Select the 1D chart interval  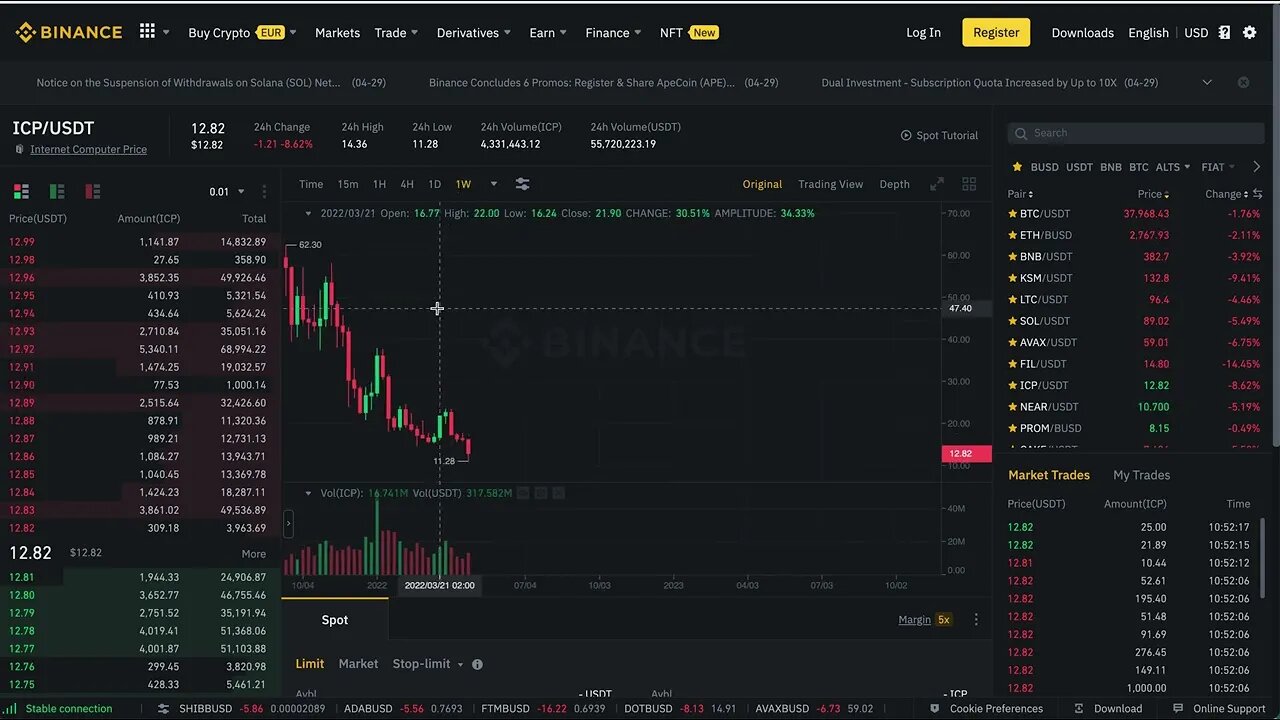[434, 184]
